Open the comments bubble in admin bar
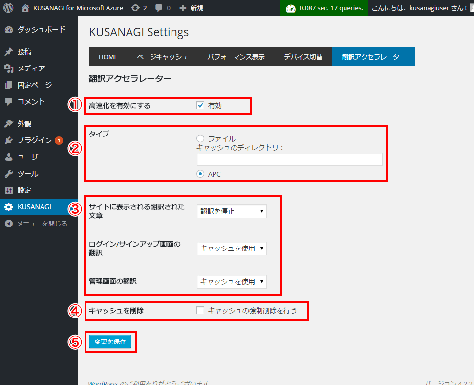 159,8
